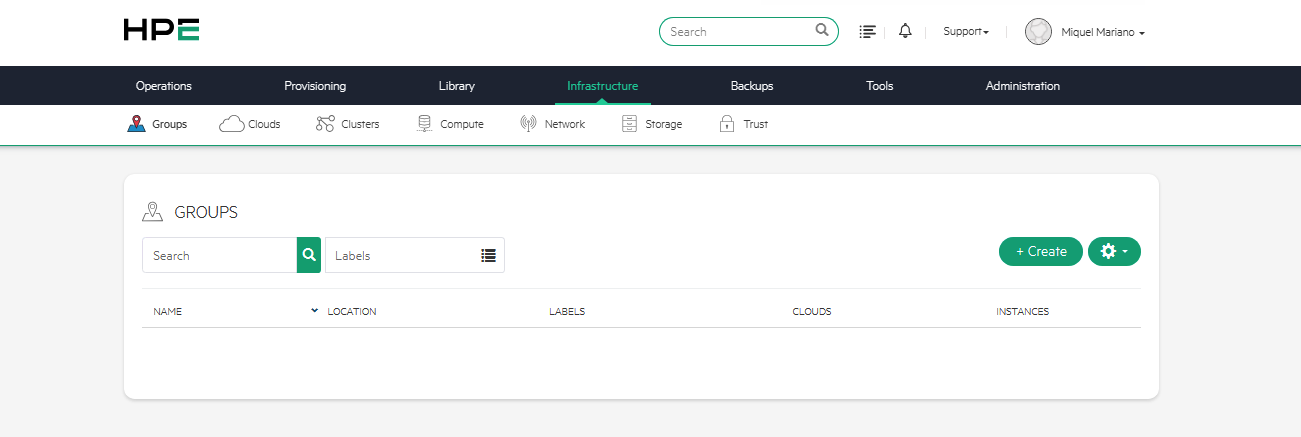Image resolution: width=1301 pixels, height=437 pixels.
Task: Click the Storage tab label
Action: (664, 125)
